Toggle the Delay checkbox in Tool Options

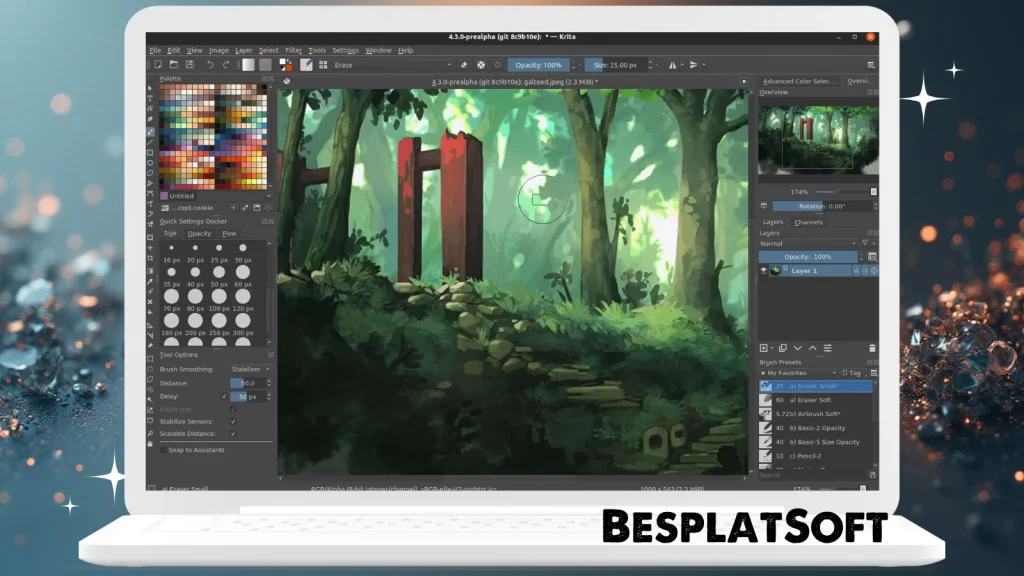(224, 397)
